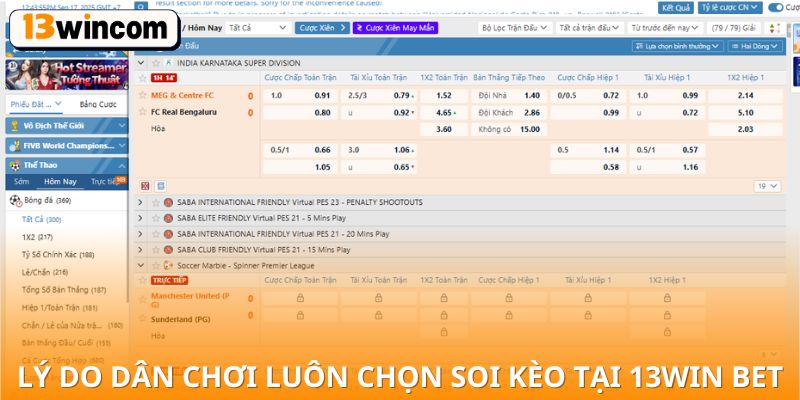Click the FIVB World Championship icon
This screenshot has height=400, width=800.
click(15, 145)
